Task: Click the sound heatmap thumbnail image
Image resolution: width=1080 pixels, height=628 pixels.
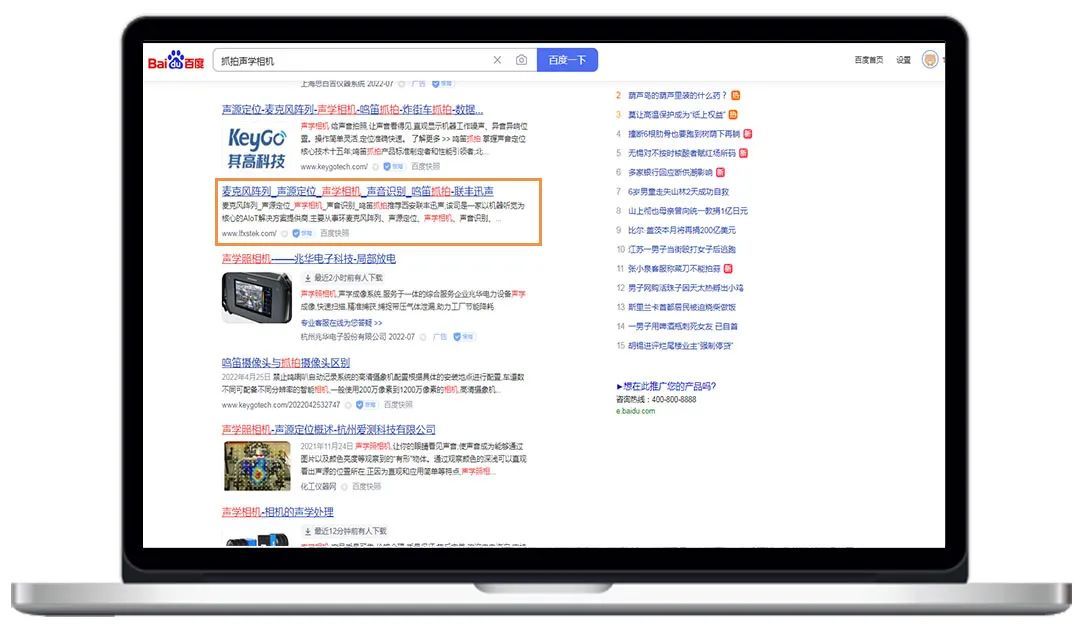Action: 257,465
